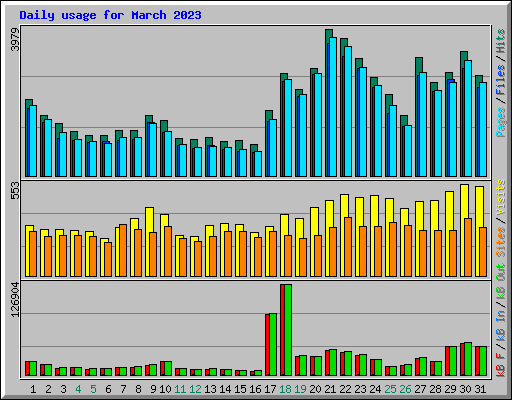Click the 'Daily usage for March 2023' title
Image resolution: width=512 pixels, height=400 pixels.
click(x=110, y=15)
